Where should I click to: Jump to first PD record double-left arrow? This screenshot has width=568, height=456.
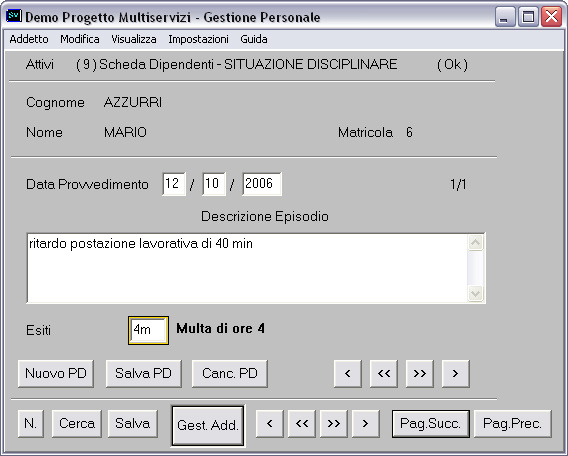pos(384,373)
